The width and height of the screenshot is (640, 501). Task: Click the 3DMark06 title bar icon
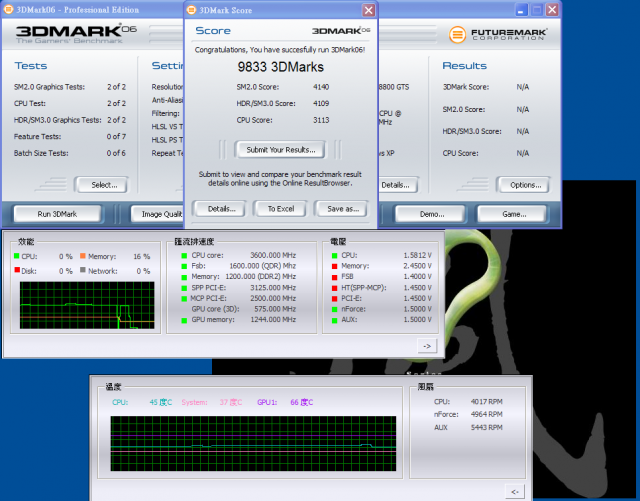pos(8,9)
